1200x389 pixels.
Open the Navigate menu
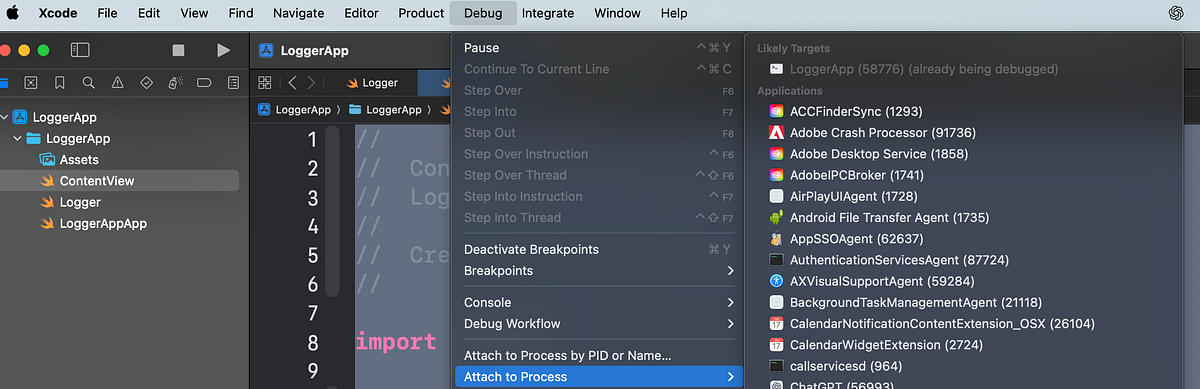pos(298,13)
